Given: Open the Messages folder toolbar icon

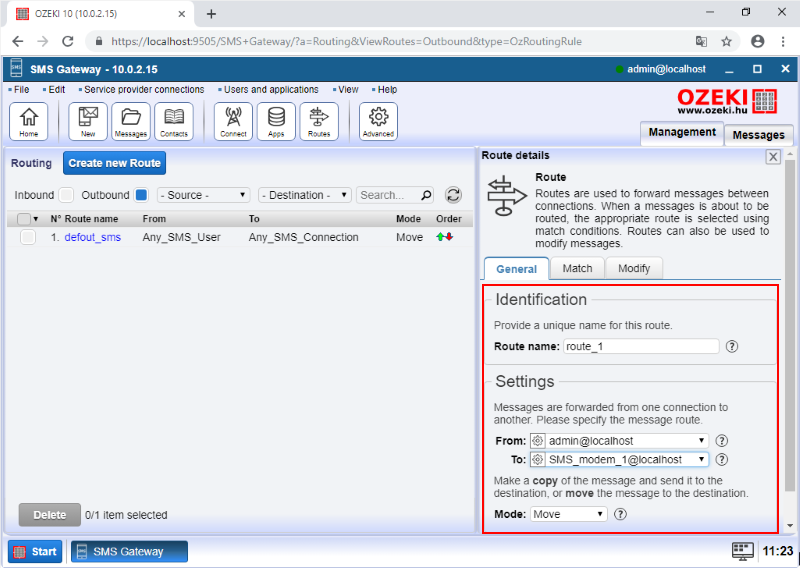Looking at the screenshot, I should [x=131, y=121].
